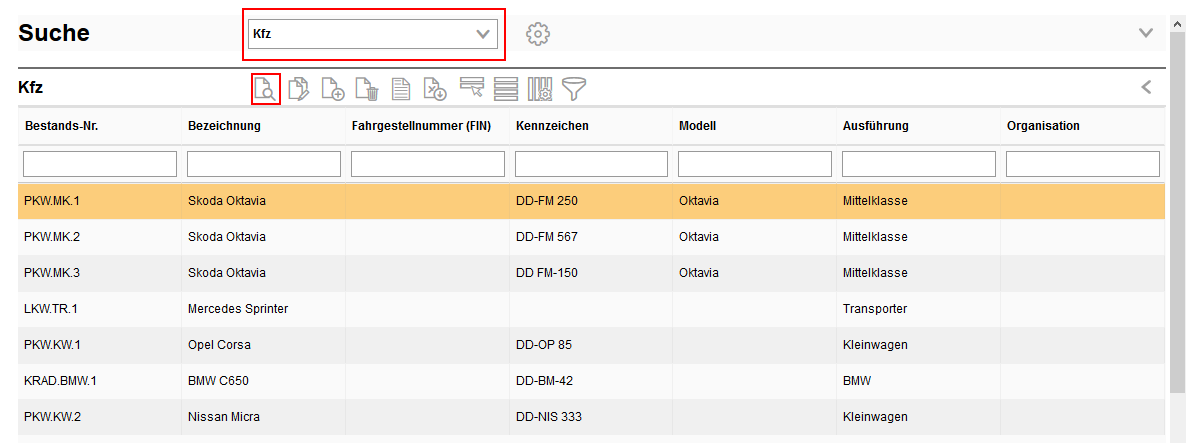The image size is (1186, 443).
Task: Open the text document report icon
Action: [x=401, y=89]
